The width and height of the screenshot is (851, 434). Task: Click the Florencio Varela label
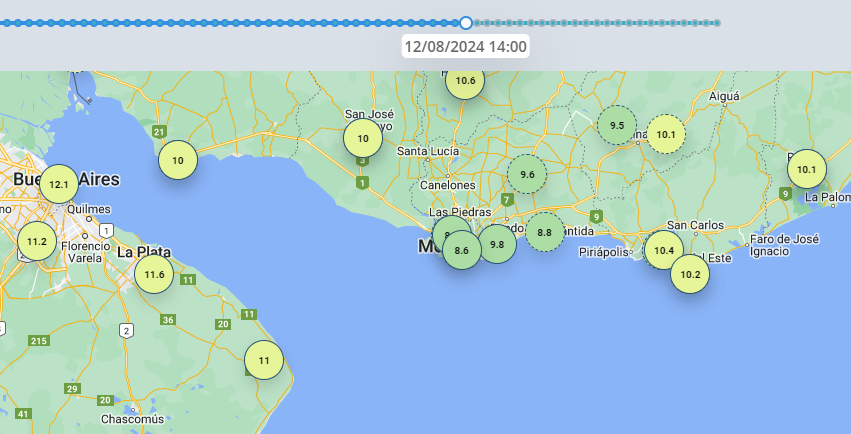(x=86, y=252)
